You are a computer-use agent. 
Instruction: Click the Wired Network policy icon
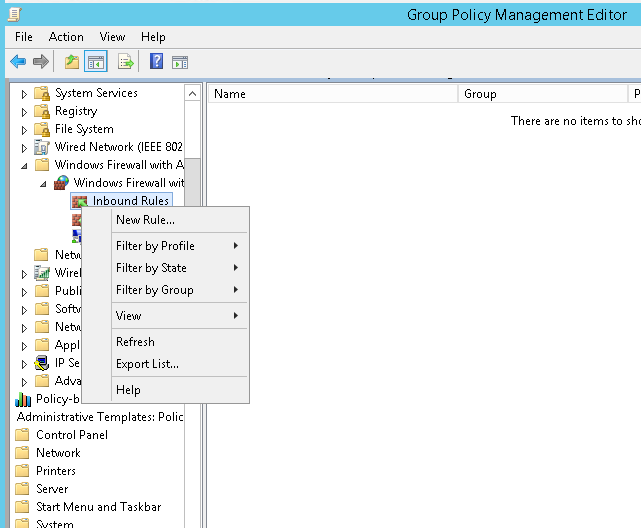pos(42,147)
